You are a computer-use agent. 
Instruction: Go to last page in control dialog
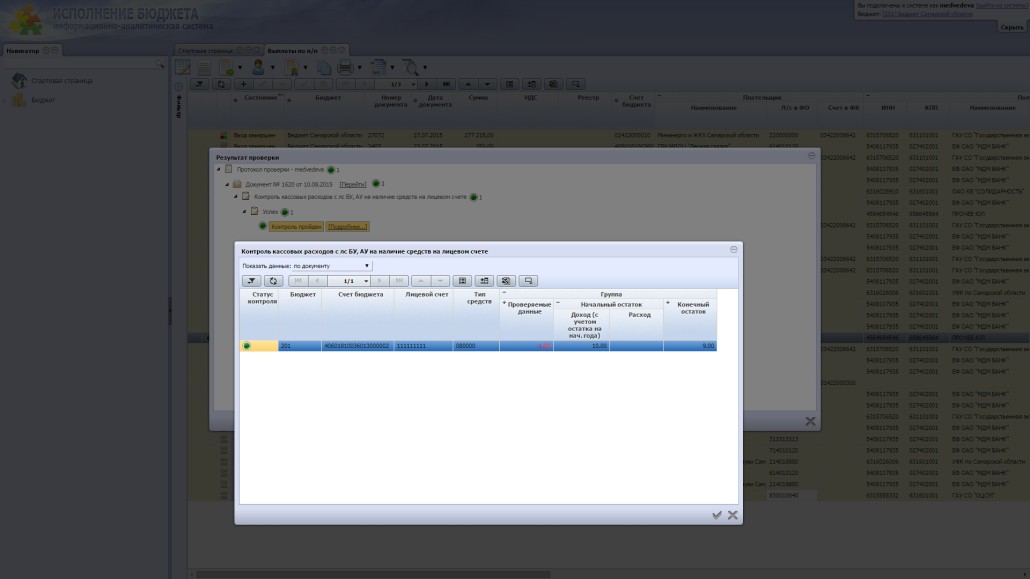point(399,281)
